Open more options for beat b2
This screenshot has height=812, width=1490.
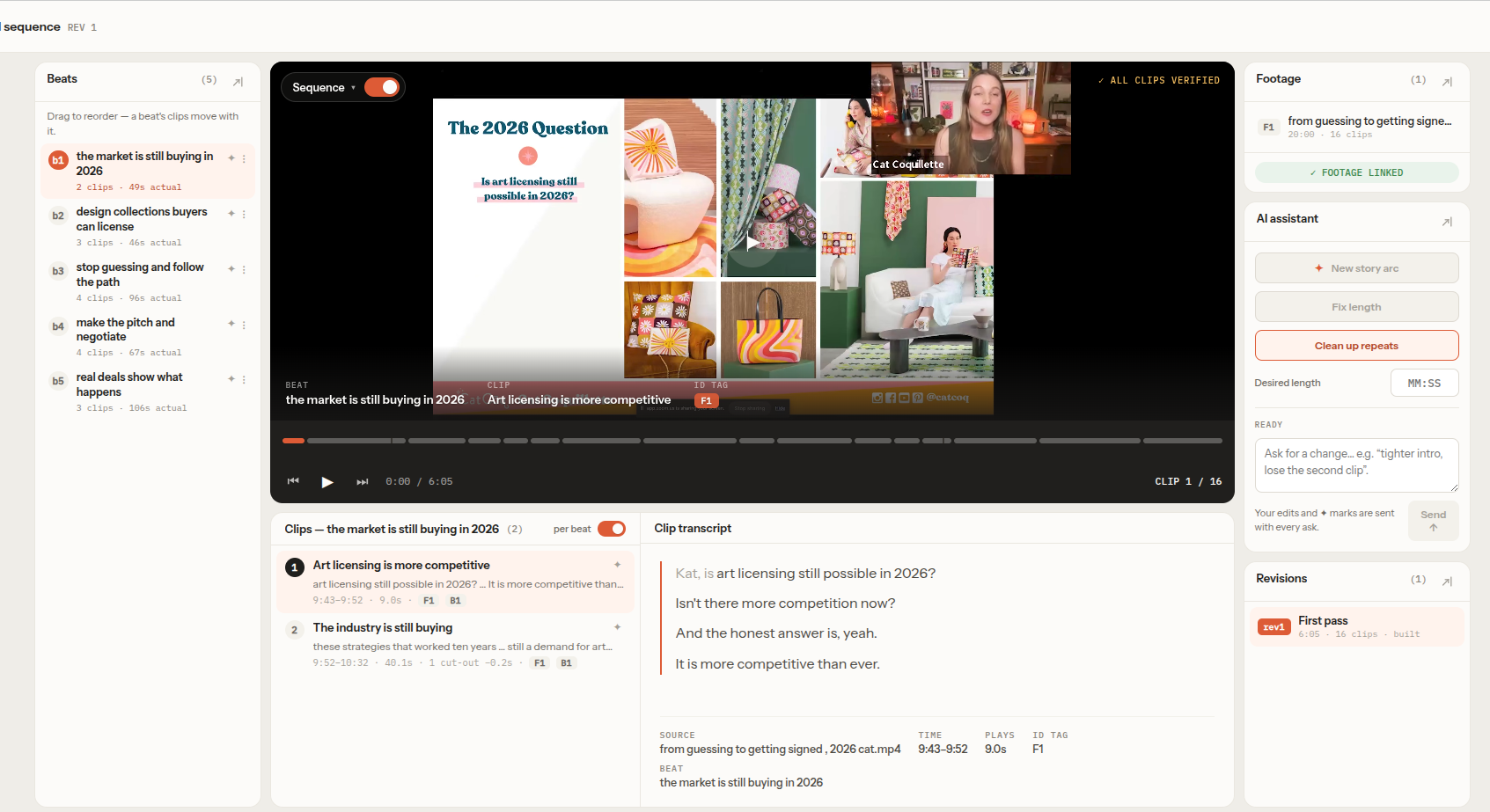[x=244, y=214]
